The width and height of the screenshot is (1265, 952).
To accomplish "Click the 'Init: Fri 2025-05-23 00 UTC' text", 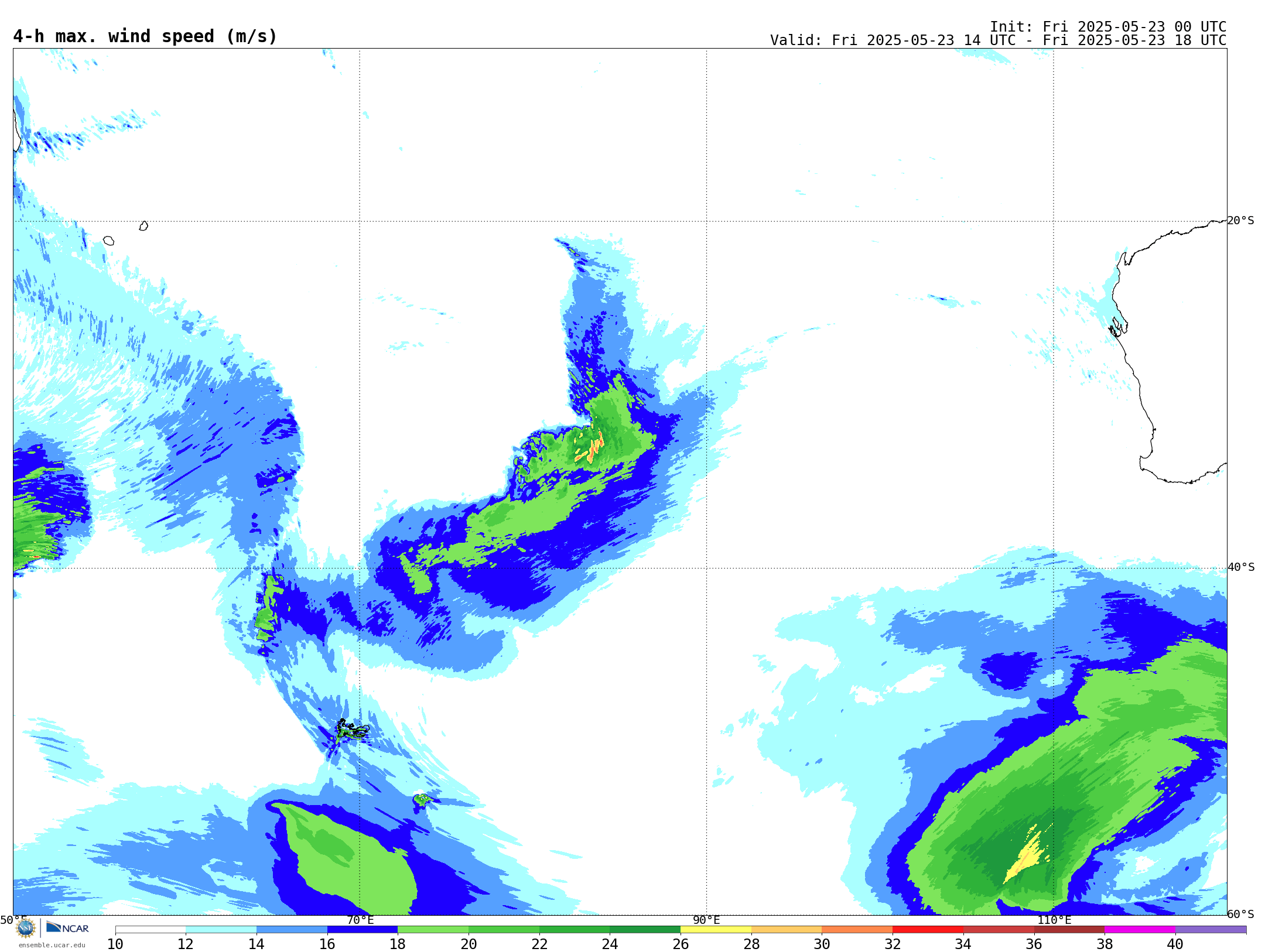I will coord(1108,27).
